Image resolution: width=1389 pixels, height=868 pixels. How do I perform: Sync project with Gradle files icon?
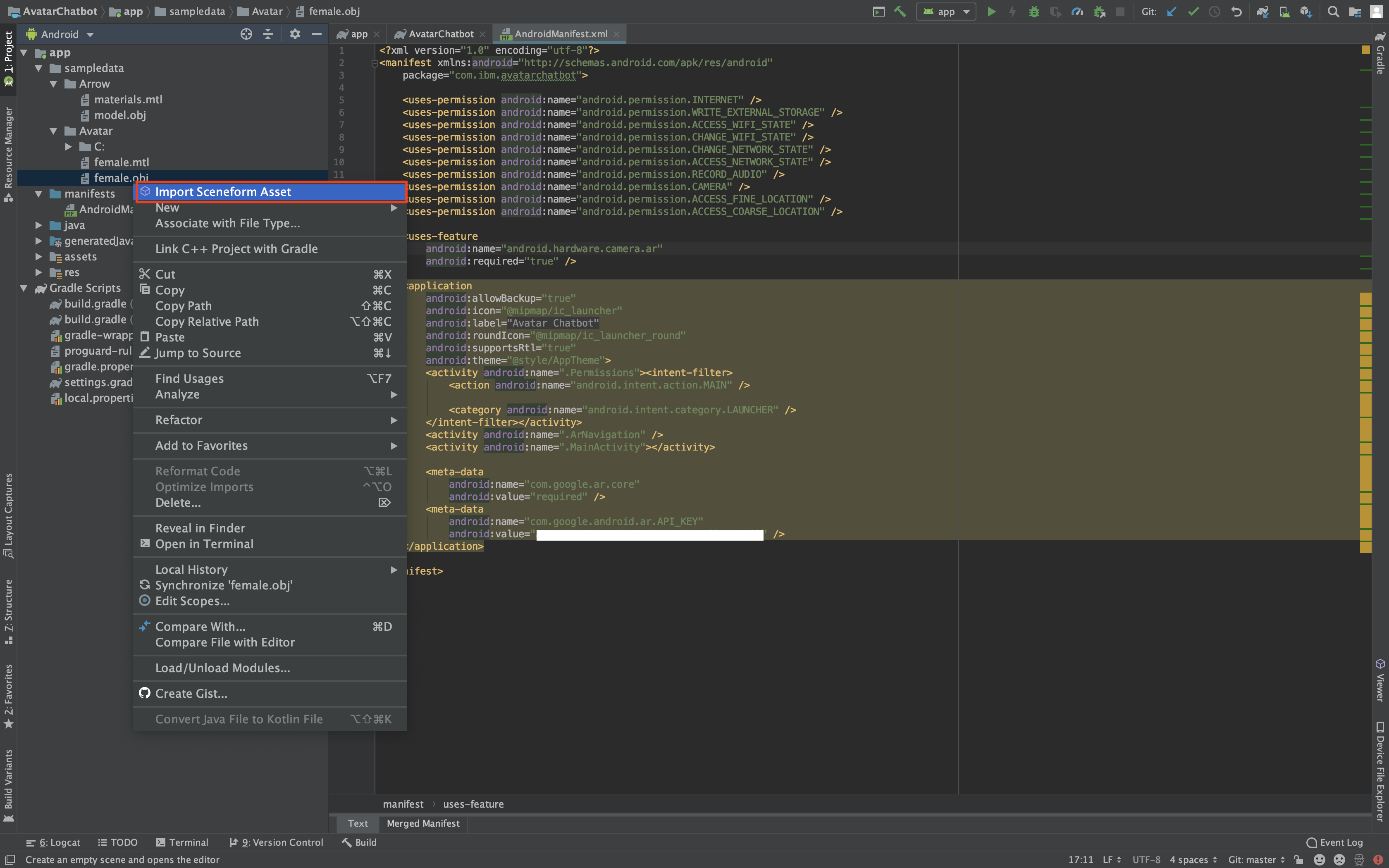[1262, 12]
